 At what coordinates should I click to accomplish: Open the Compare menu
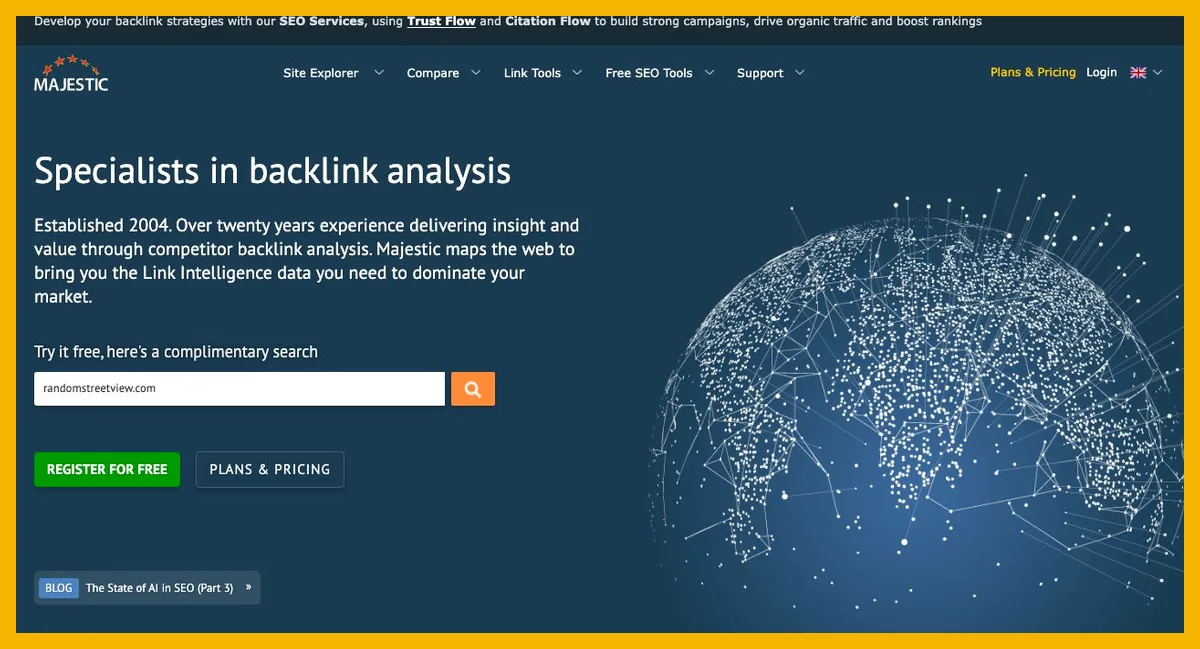[x=433, y=73]
